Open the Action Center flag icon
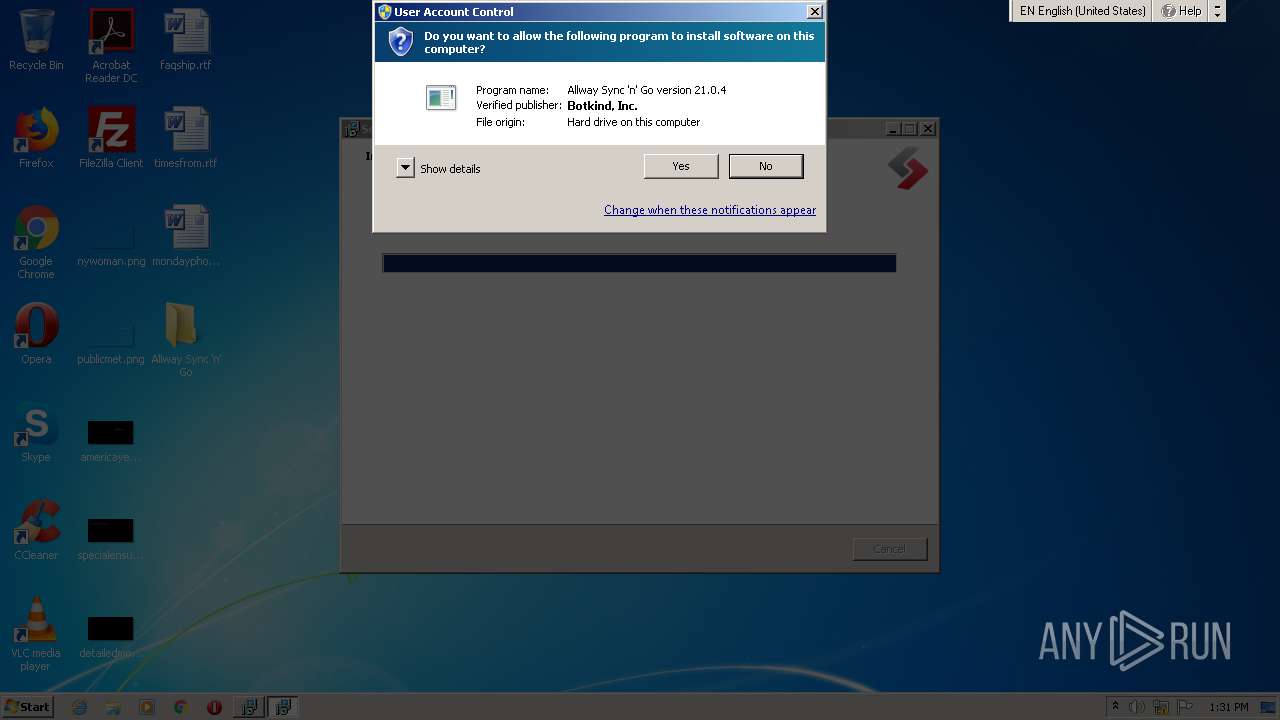The width and height of the screenshot is (1280, 720). (1185, 707)
